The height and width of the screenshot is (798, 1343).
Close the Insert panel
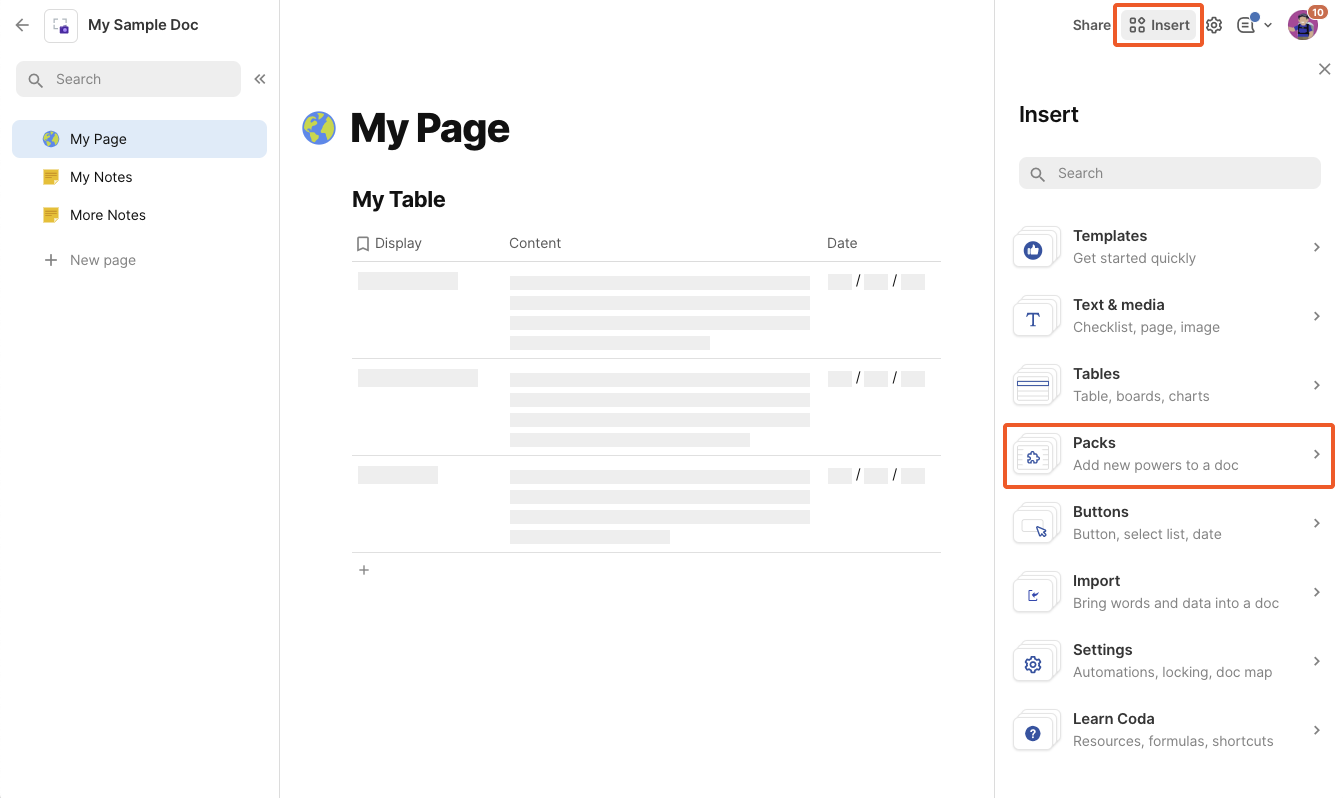click(1324, 69)
